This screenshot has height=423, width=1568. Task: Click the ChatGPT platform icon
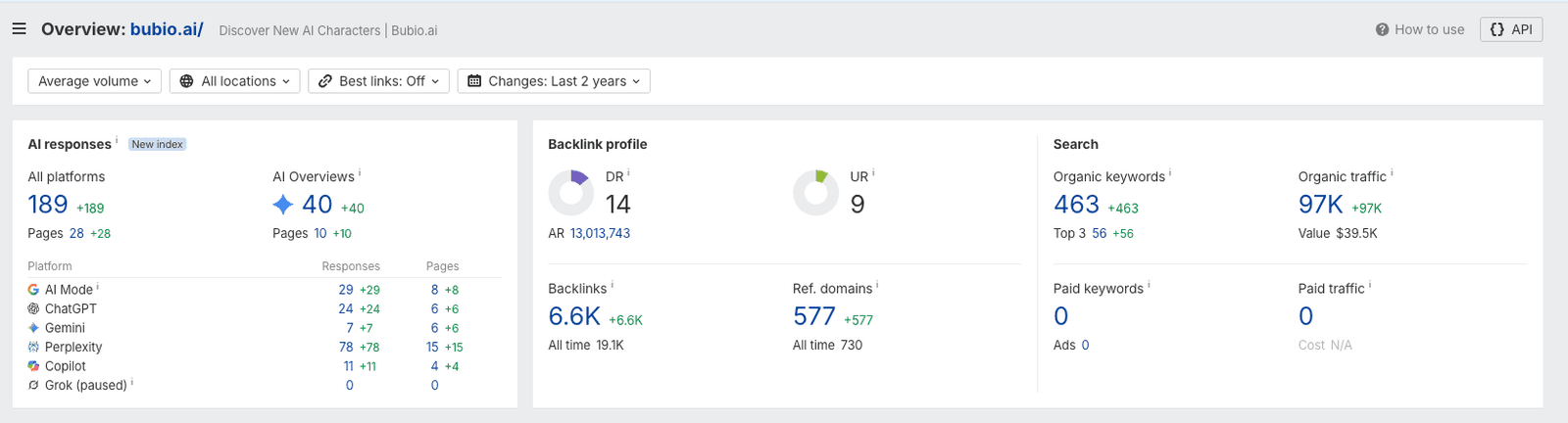(x=33, y=308)
